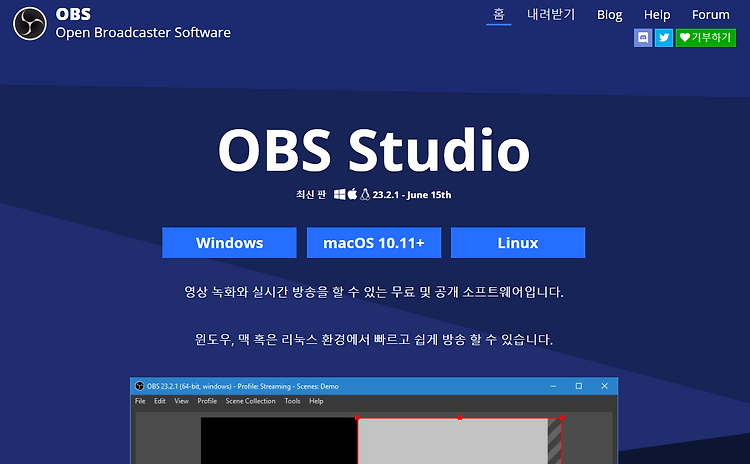
Task: Click the Open Broadcaster Software title link
Action: tap(143, 33)
